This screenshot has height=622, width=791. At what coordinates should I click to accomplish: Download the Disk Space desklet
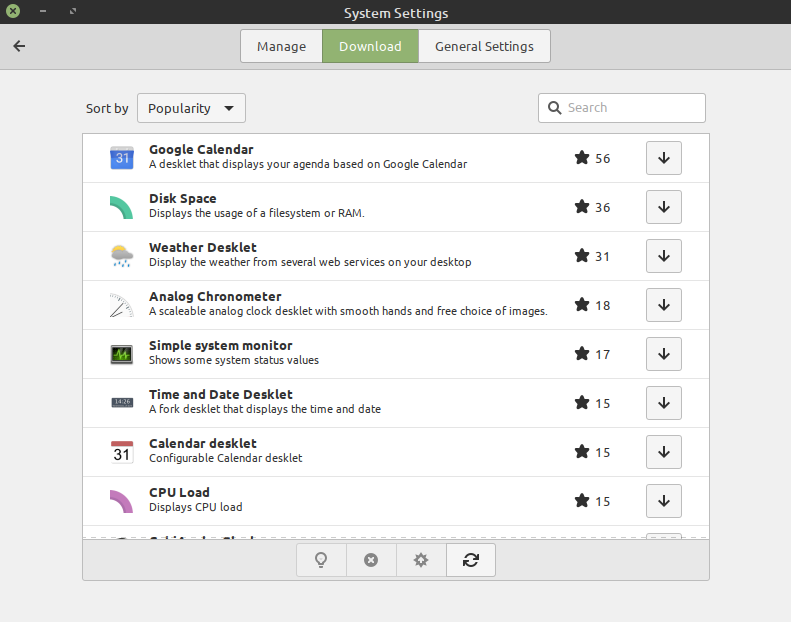664,207
